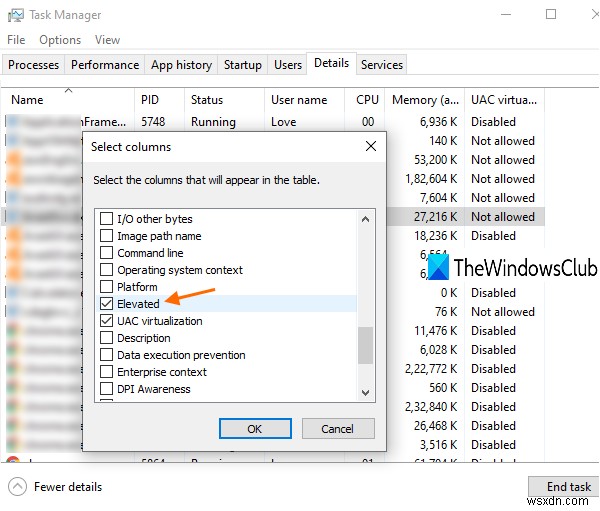Click the 560 K memory cell

click(443, 388)
